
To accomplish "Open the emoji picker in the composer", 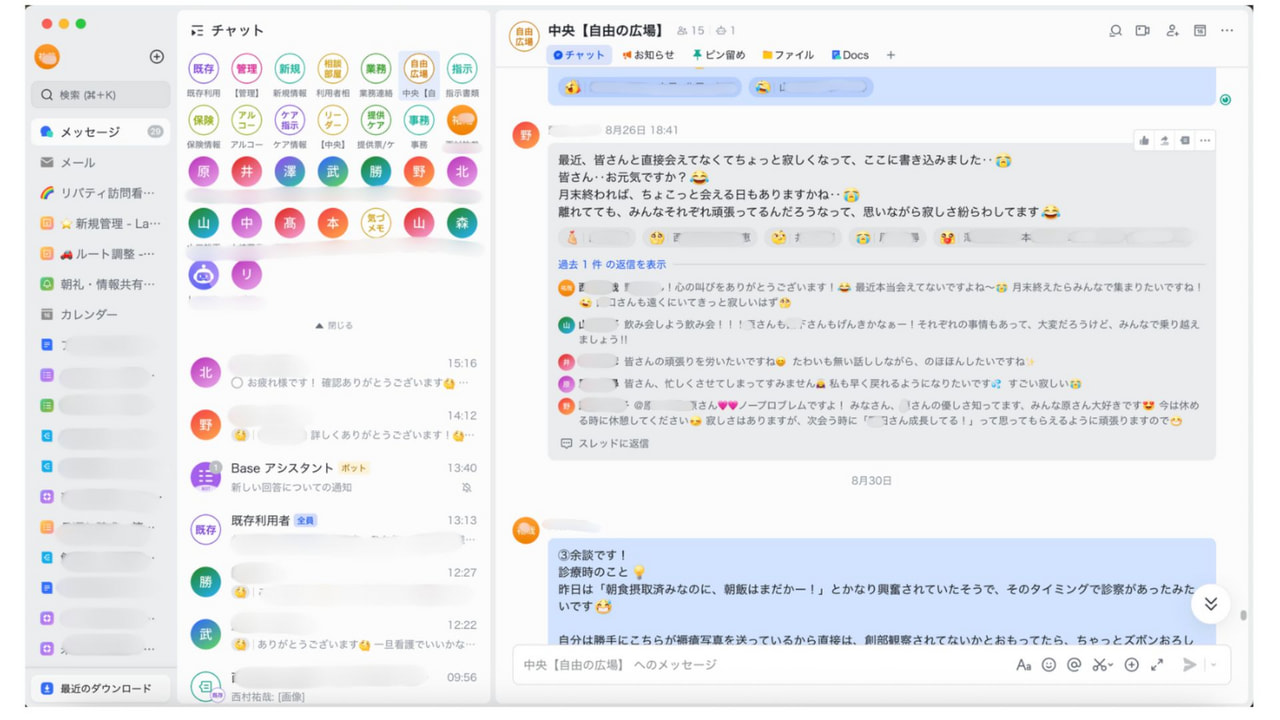I will point(1048,664).
